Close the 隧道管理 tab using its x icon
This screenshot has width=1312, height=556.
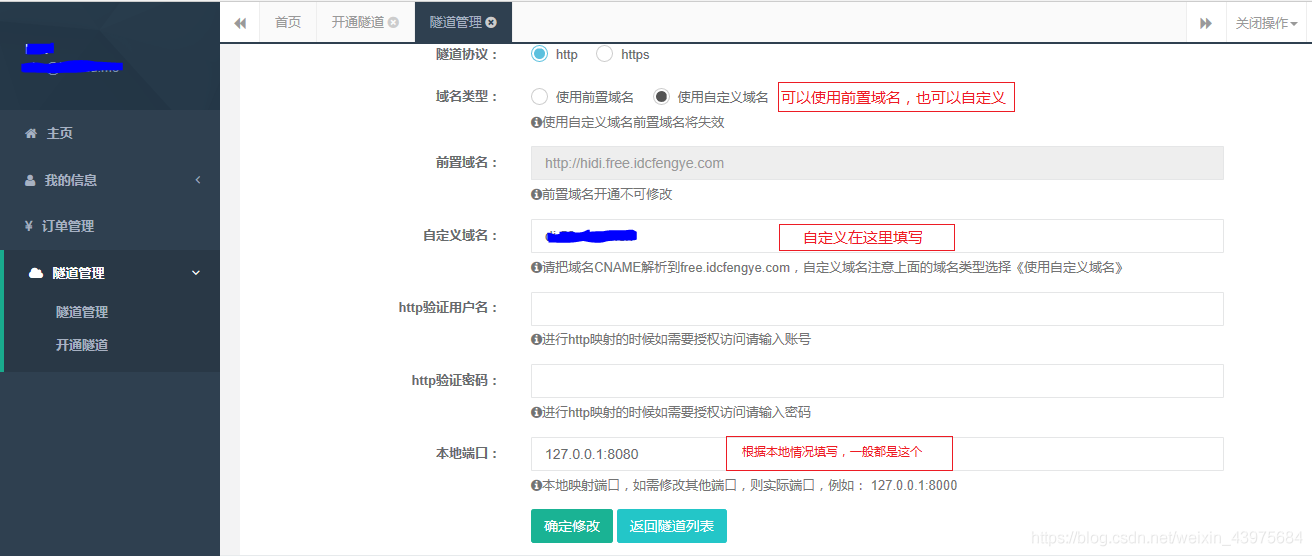click(x=491, y=22)
